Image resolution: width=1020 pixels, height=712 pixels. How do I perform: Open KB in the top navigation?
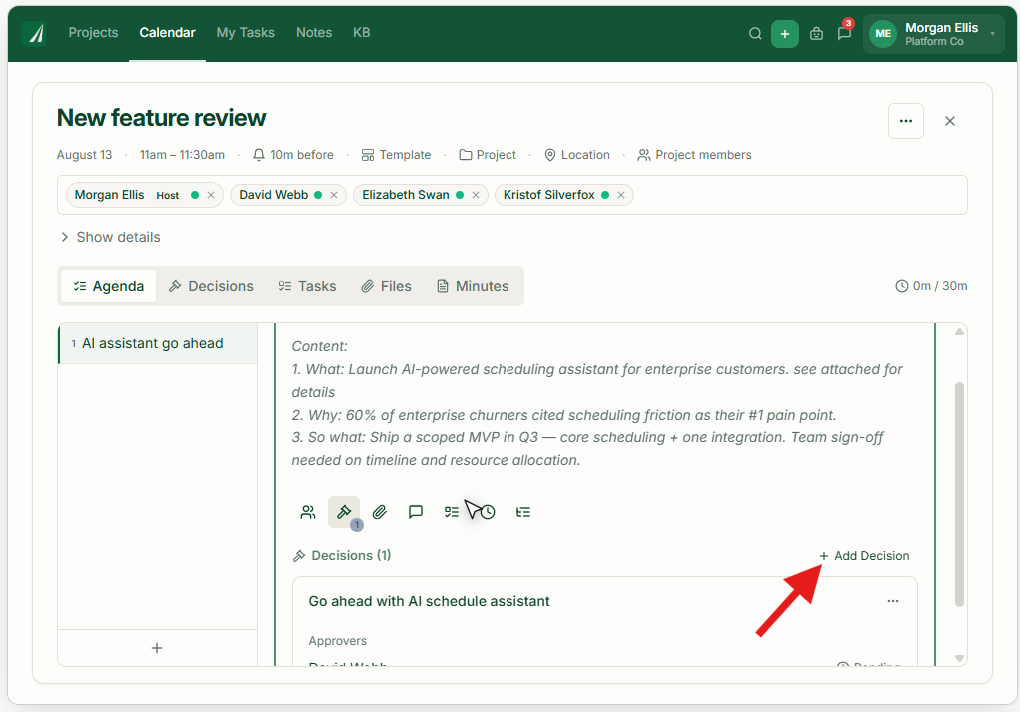[362, 33]
